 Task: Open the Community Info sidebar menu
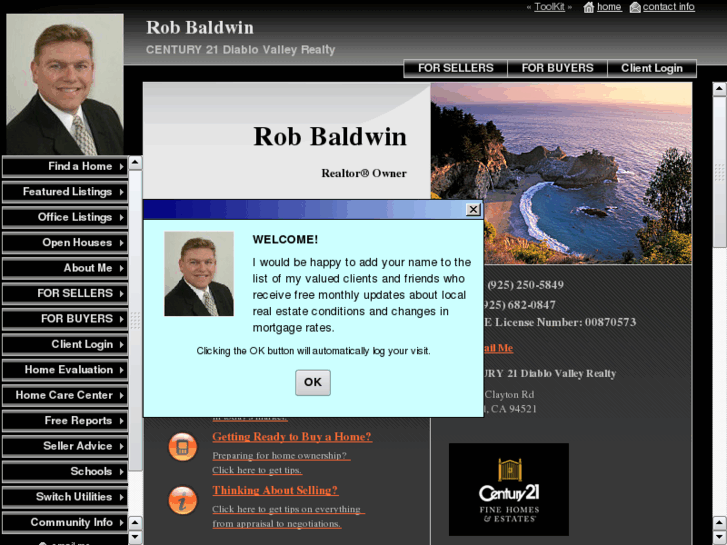tap(65, 523)
